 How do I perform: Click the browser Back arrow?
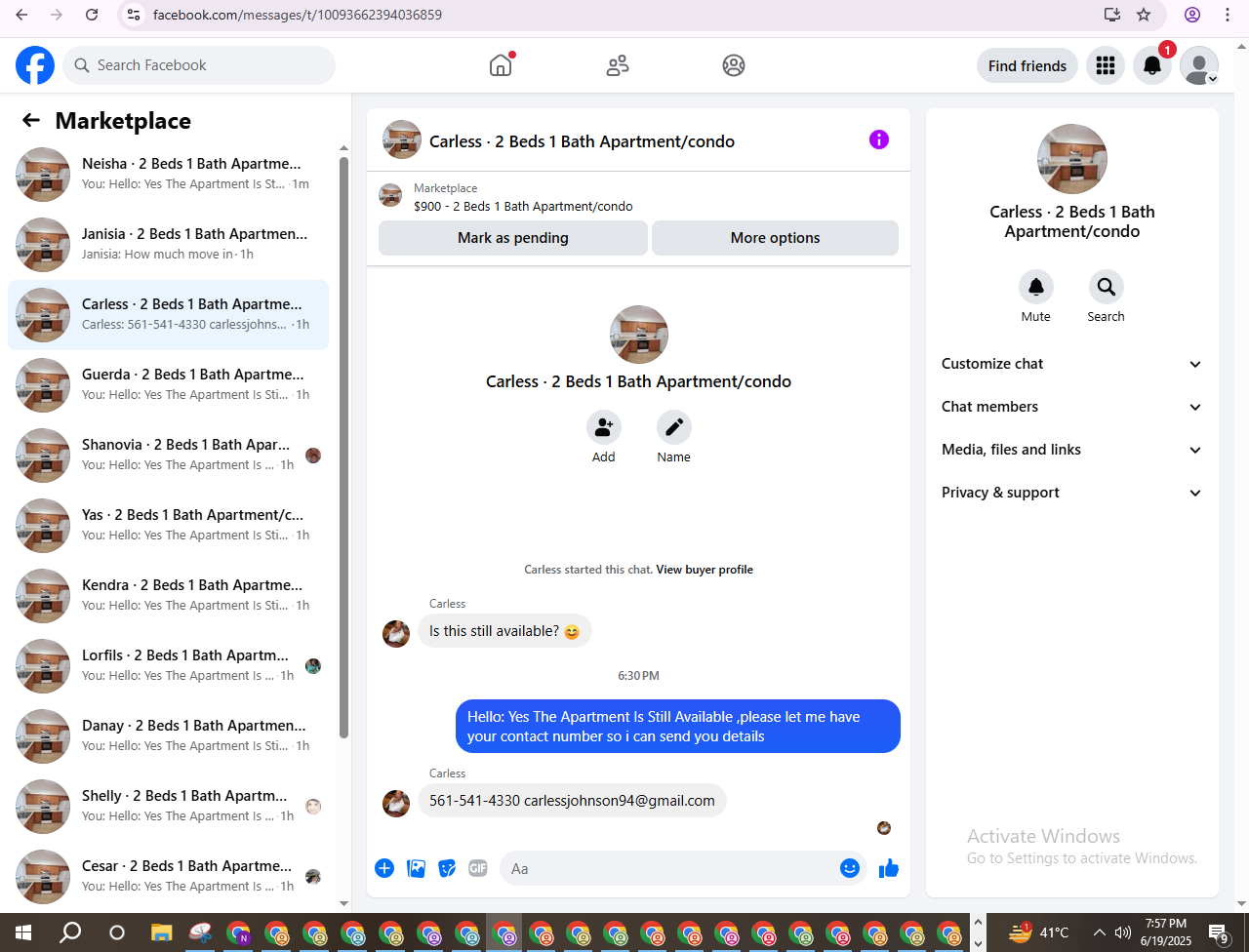coord(21,15)
